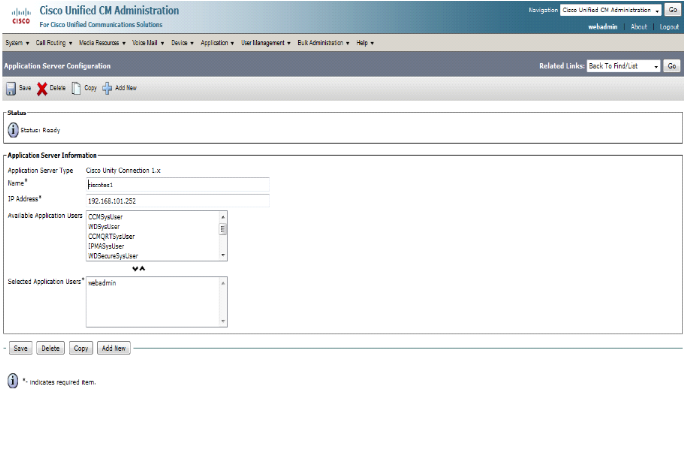The width and height of the screenshot is (684, 455).
Task: Click the Status: Ready text
Action: point(40,130)
